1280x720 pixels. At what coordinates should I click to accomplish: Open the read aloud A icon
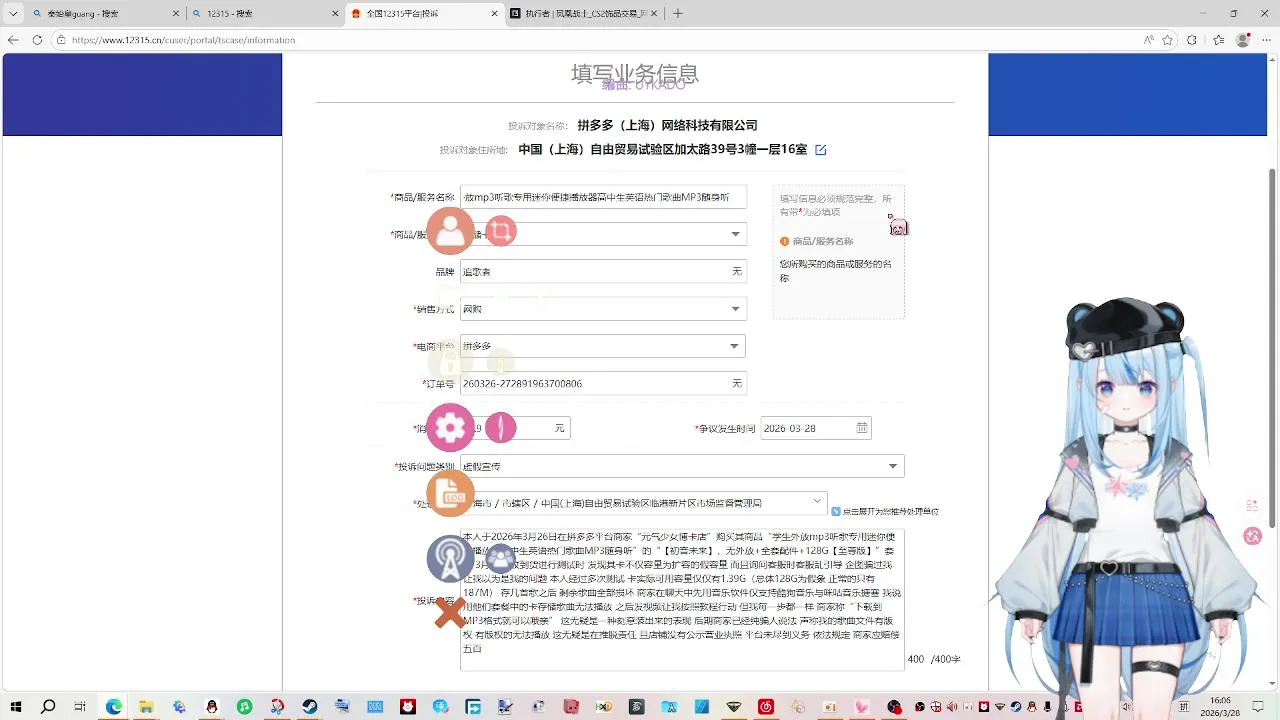coord(1148,40)
